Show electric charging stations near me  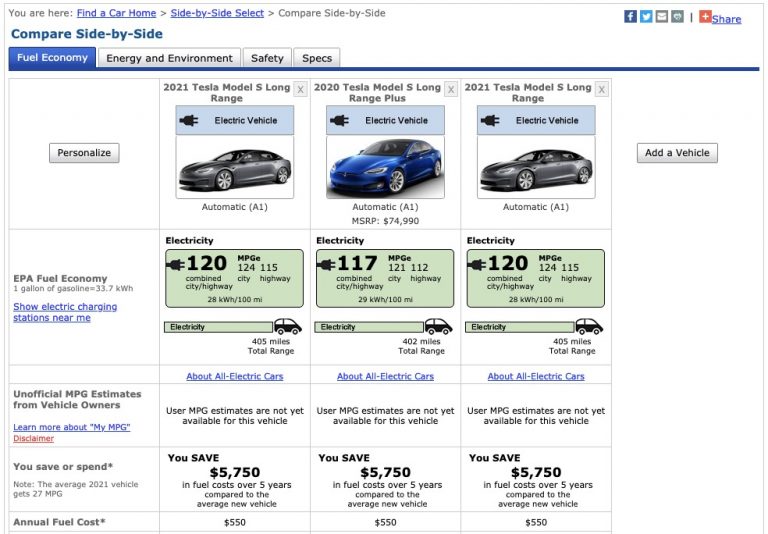click(65, 312)
